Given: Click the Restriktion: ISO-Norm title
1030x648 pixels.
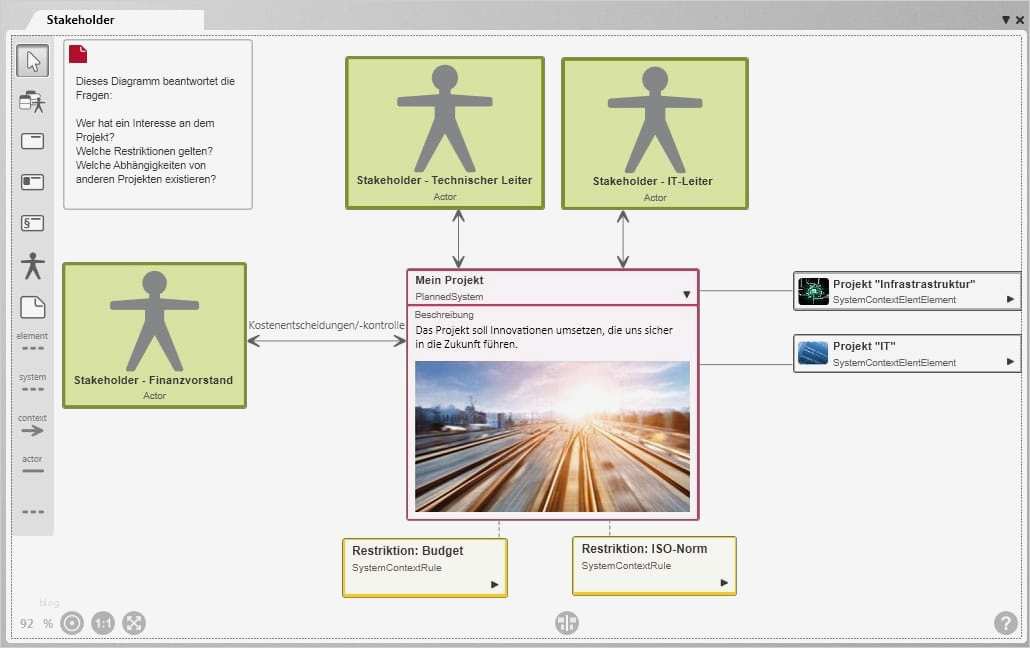Looking at the screenshot, I should pos(644,549).
